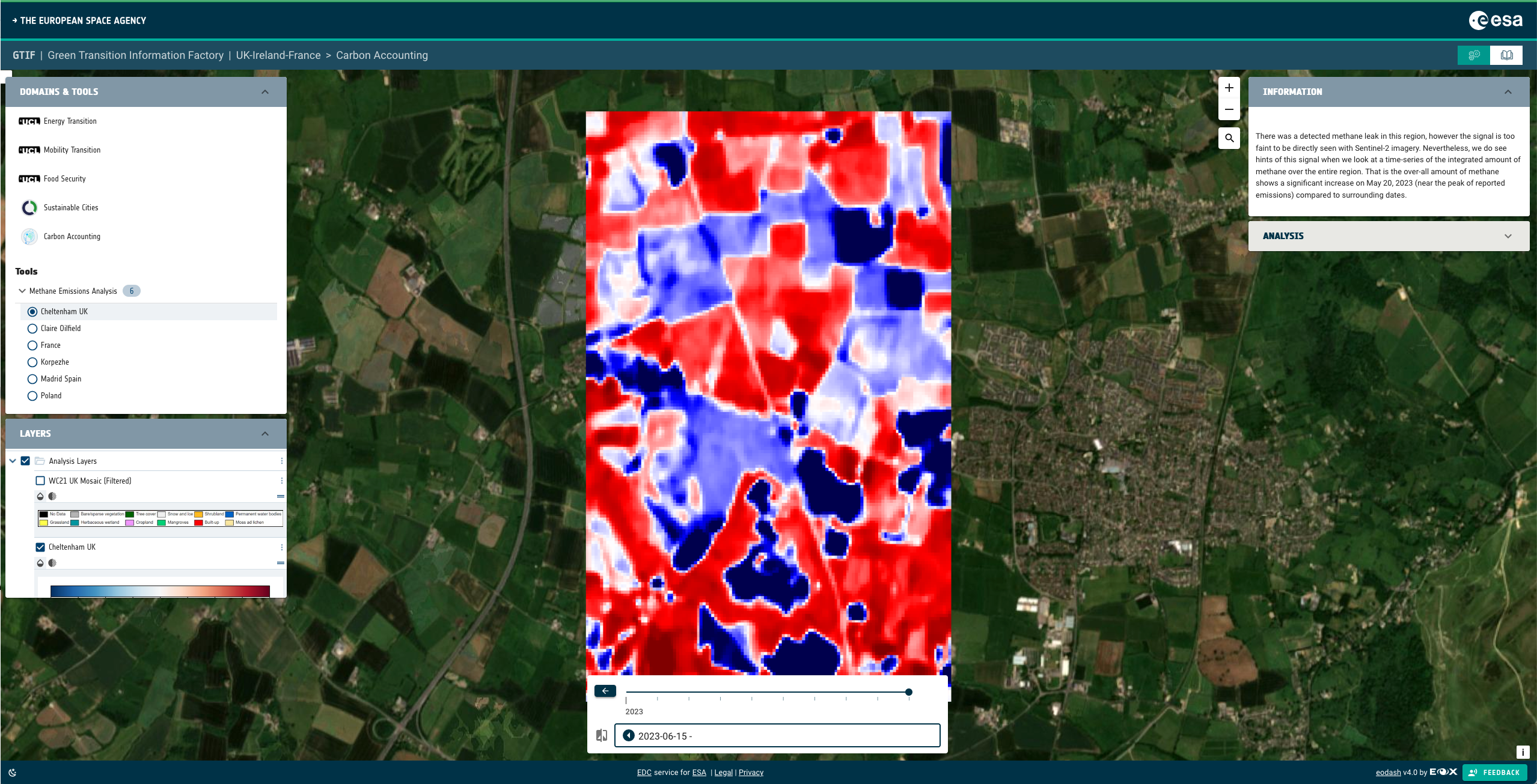This screenshot has width=1537, height=784.
Task: Click the map attribution info icon
Action: [x=1522, y=752]
